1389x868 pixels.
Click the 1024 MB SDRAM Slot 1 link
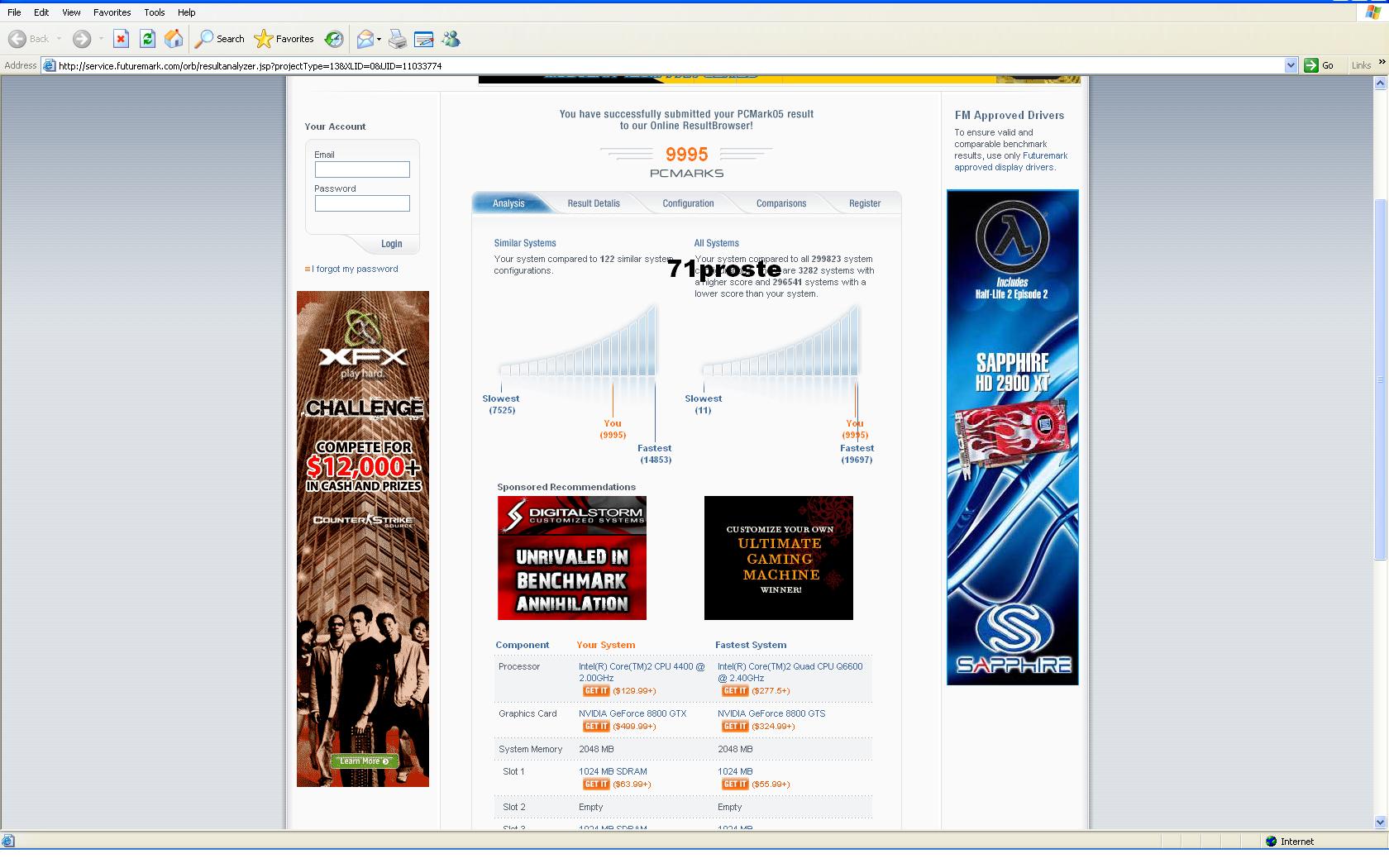613,771
